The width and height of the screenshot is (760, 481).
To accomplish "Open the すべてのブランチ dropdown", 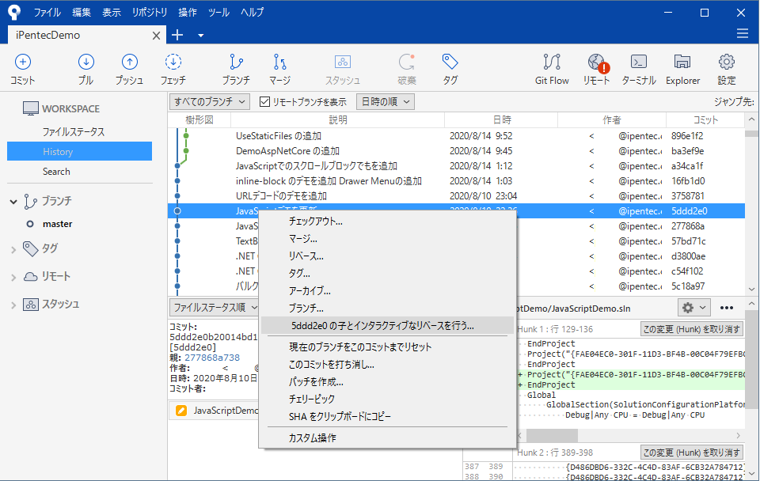I will pos(209,101).
